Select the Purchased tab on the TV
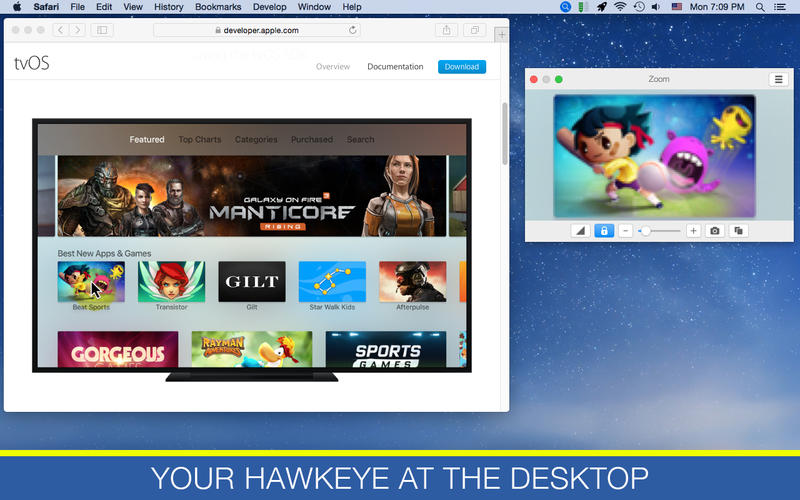The height and width of the screenshot is (500, 800). tap(312, 139)
